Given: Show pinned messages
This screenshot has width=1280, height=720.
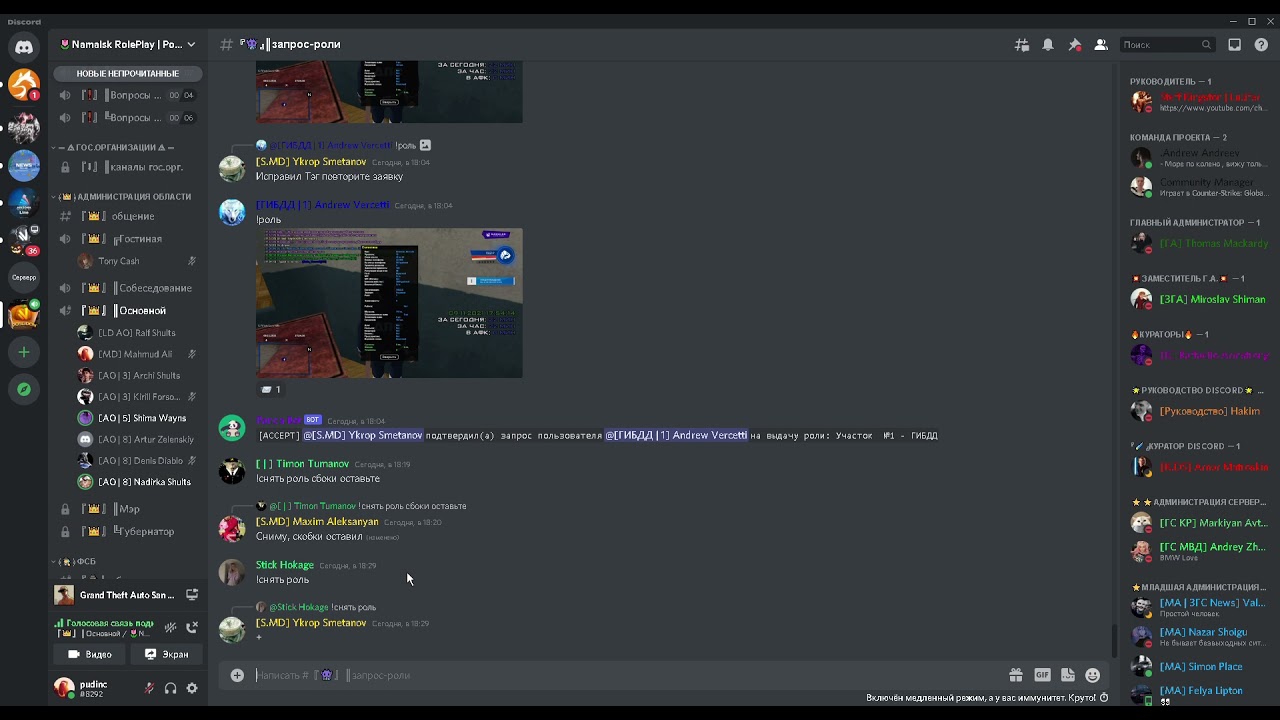Looking at the screenshot, I should 1074,45.
